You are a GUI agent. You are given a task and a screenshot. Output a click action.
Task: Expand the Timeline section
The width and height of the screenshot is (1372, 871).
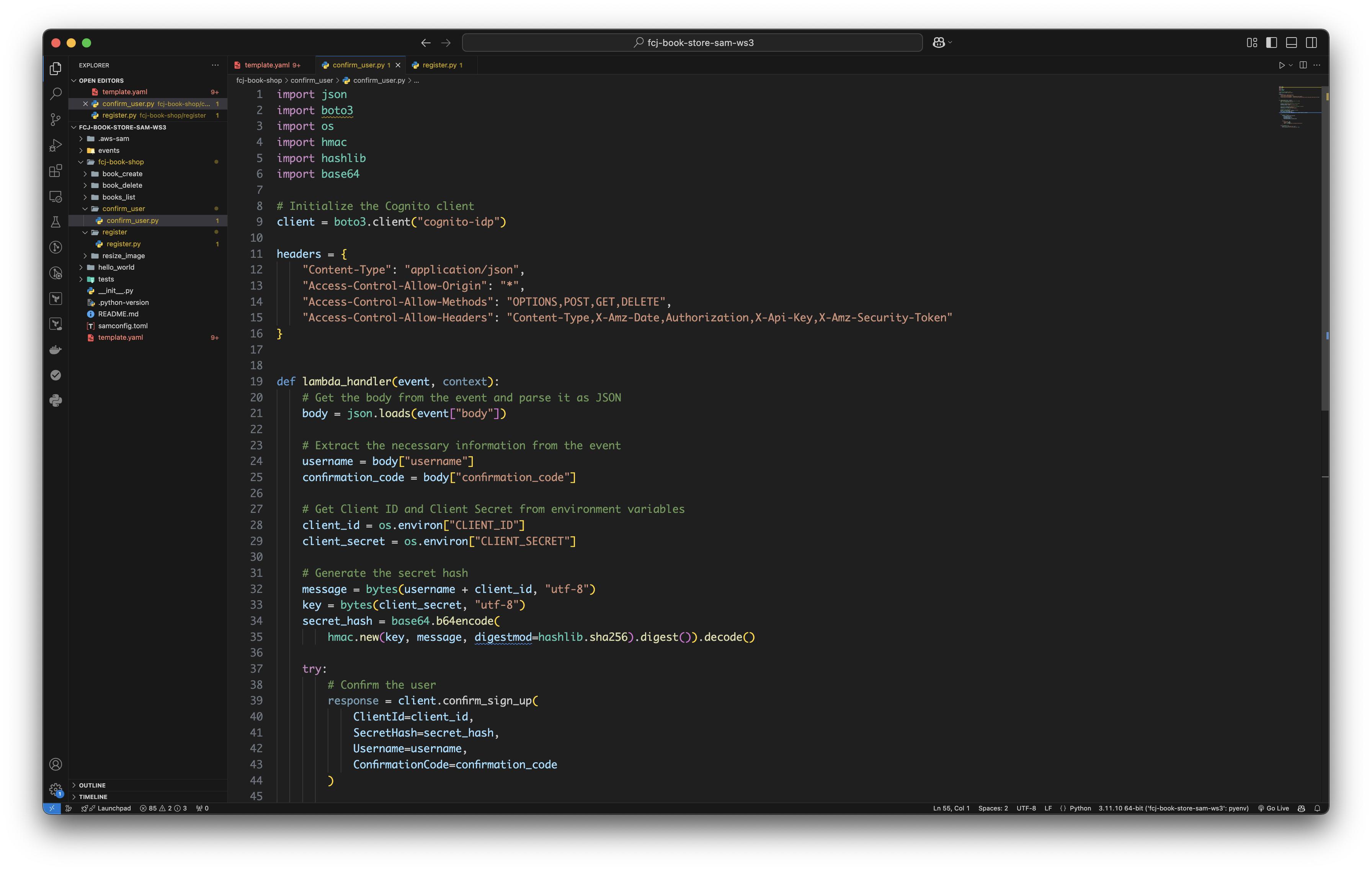tap(74, 797)
